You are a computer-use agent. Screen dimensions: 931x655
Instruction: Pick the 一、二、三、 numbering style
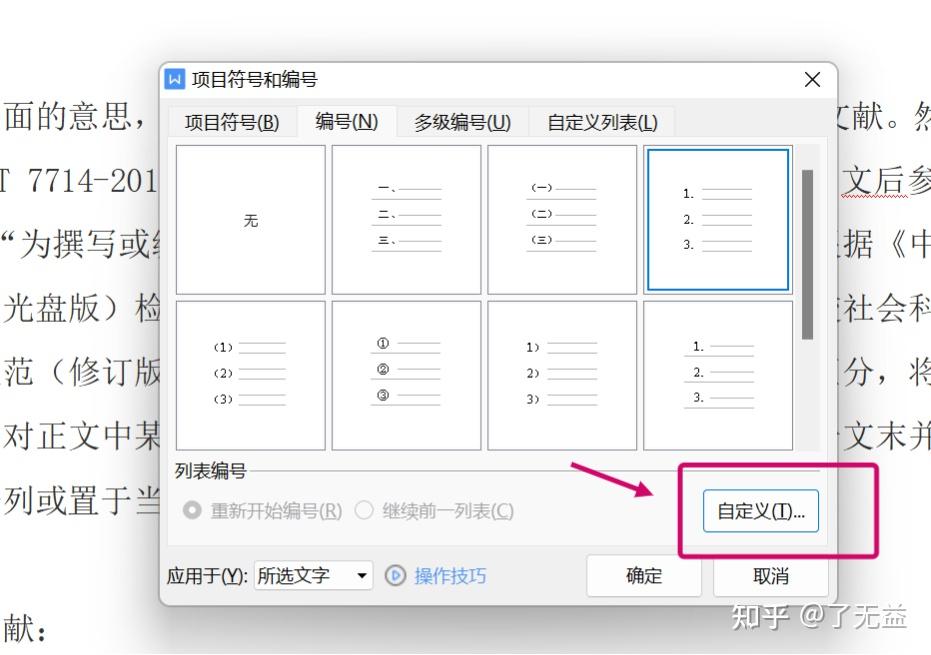(406, 220)
